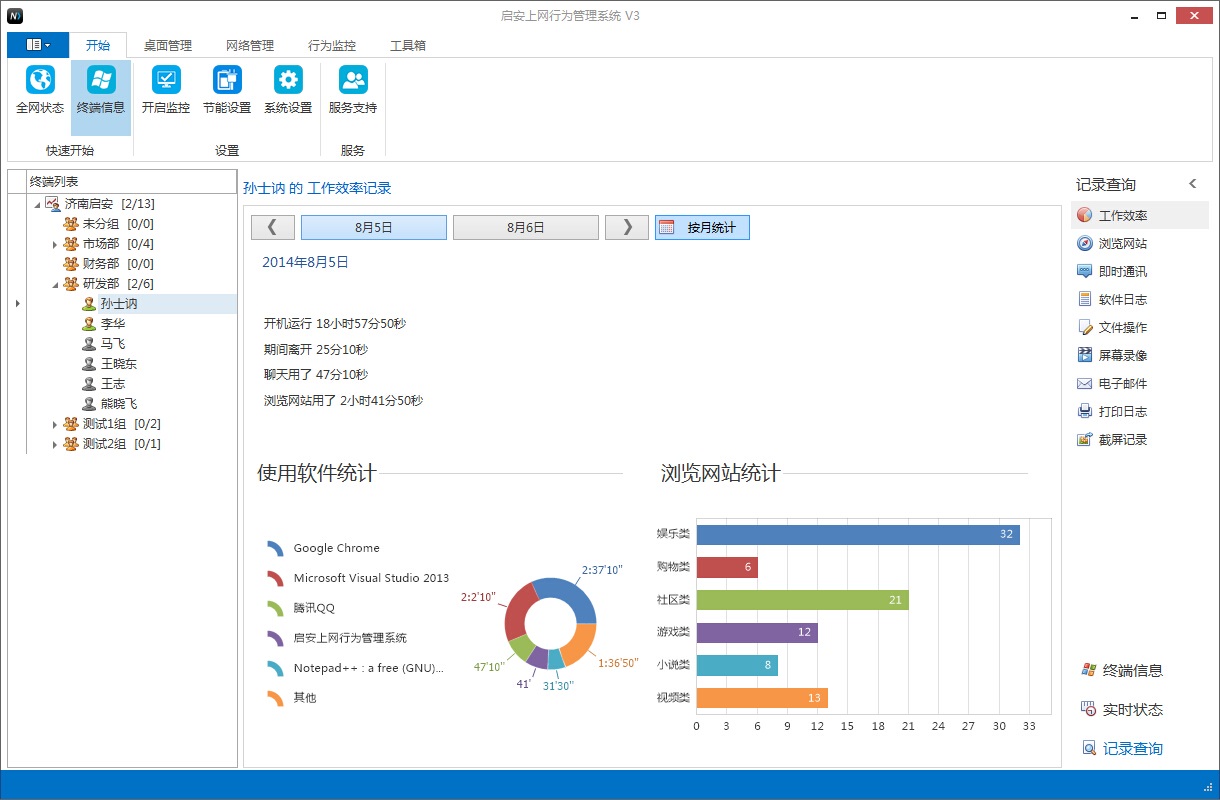
Task: Collapse the 济南启安 root node
Action: pyautogui.click(x=37, y=204)
